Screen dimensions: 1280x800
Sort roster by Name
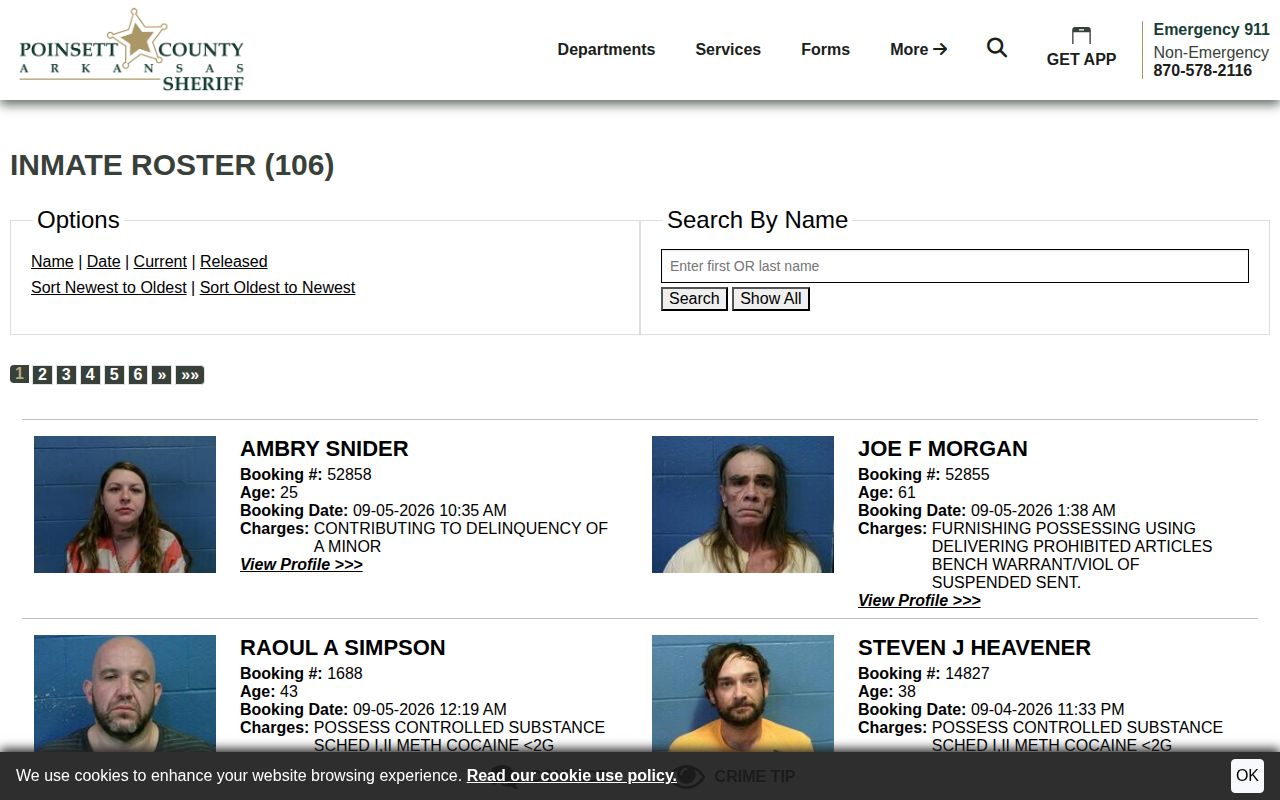[x=52, y=261]
